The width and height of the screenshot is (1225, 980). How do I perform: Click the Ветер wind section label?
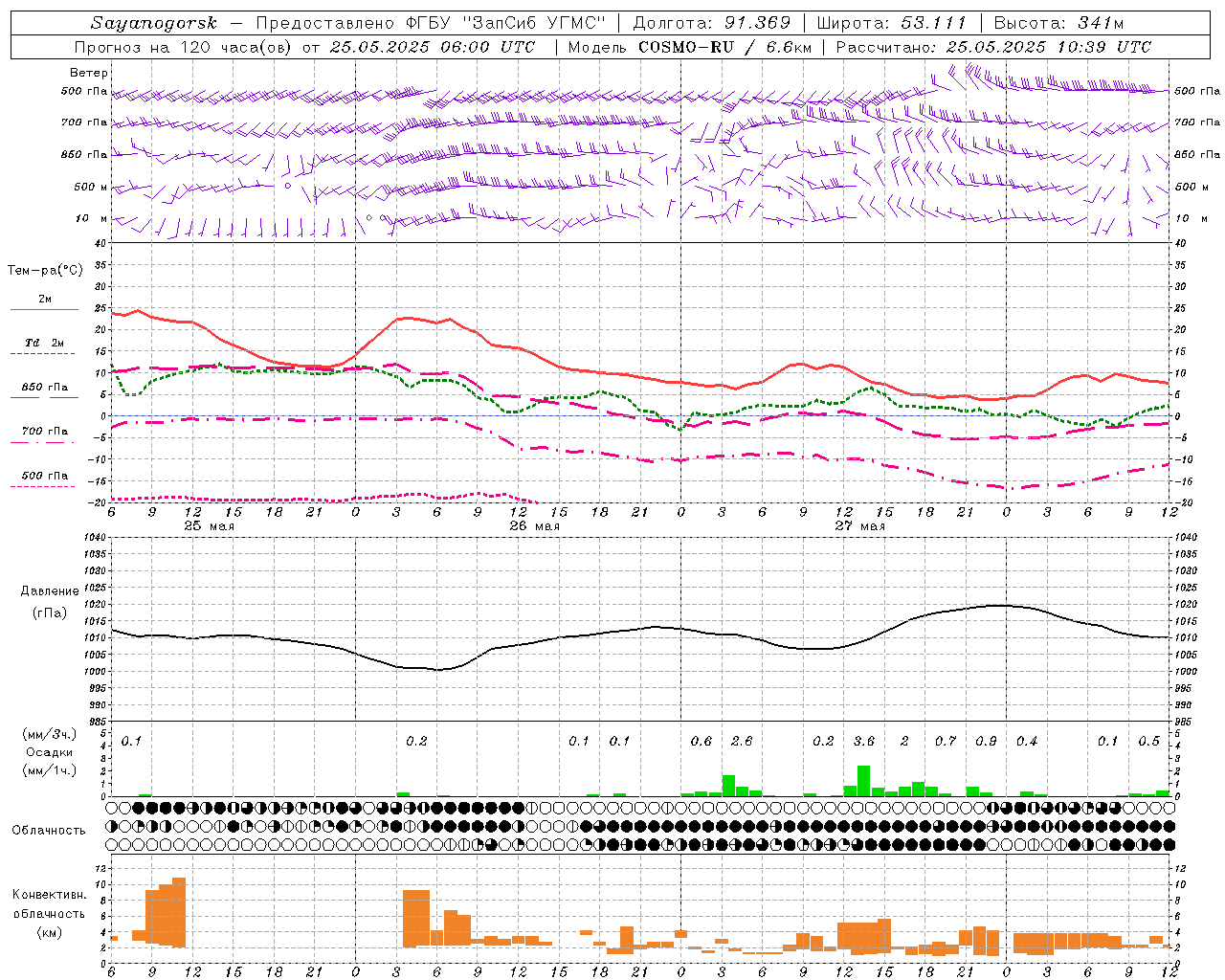(x=88, y=73)
